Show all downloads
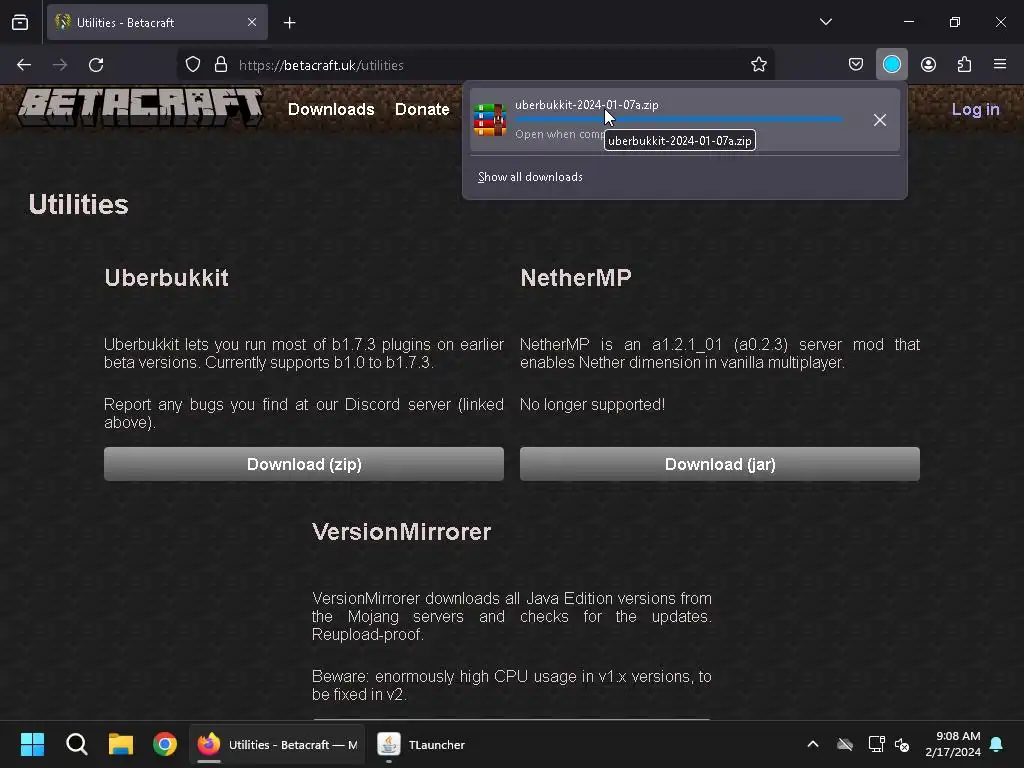The image size is (1024, 768). pos(530,177)
